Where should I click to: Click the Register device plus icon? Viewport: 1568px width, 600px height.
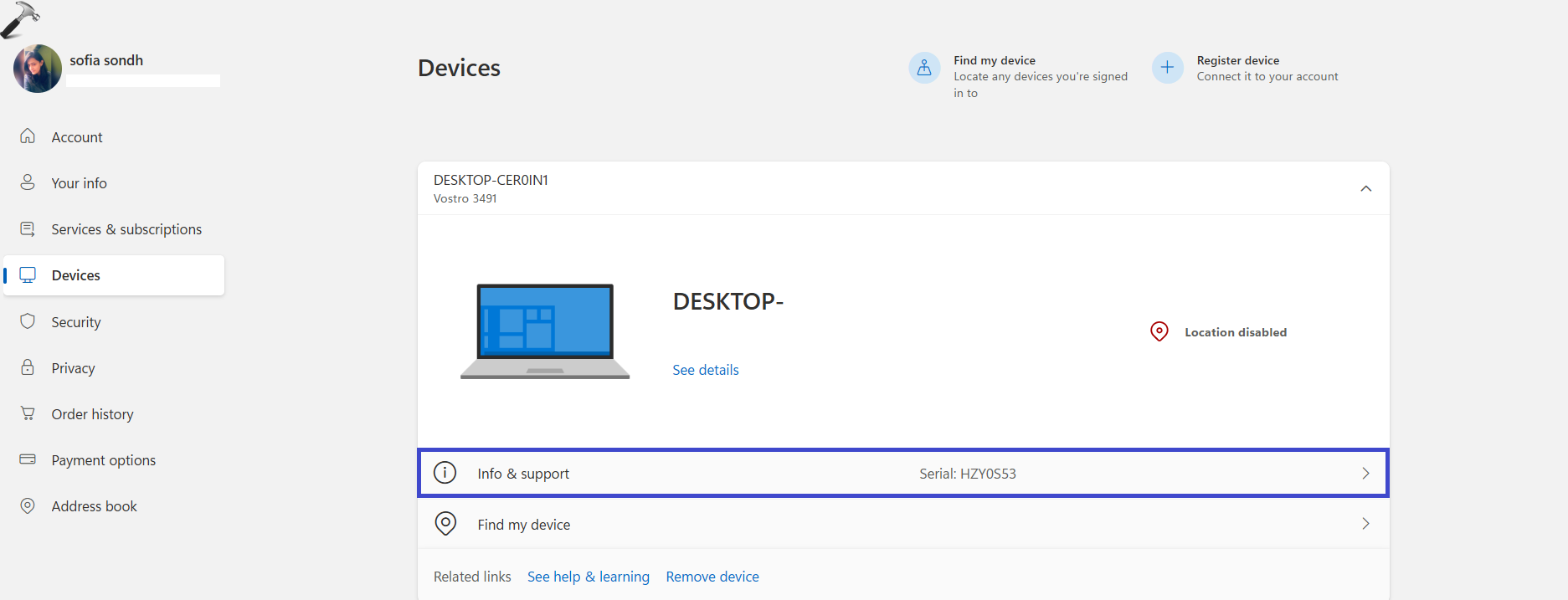[x=1167, y=68]
